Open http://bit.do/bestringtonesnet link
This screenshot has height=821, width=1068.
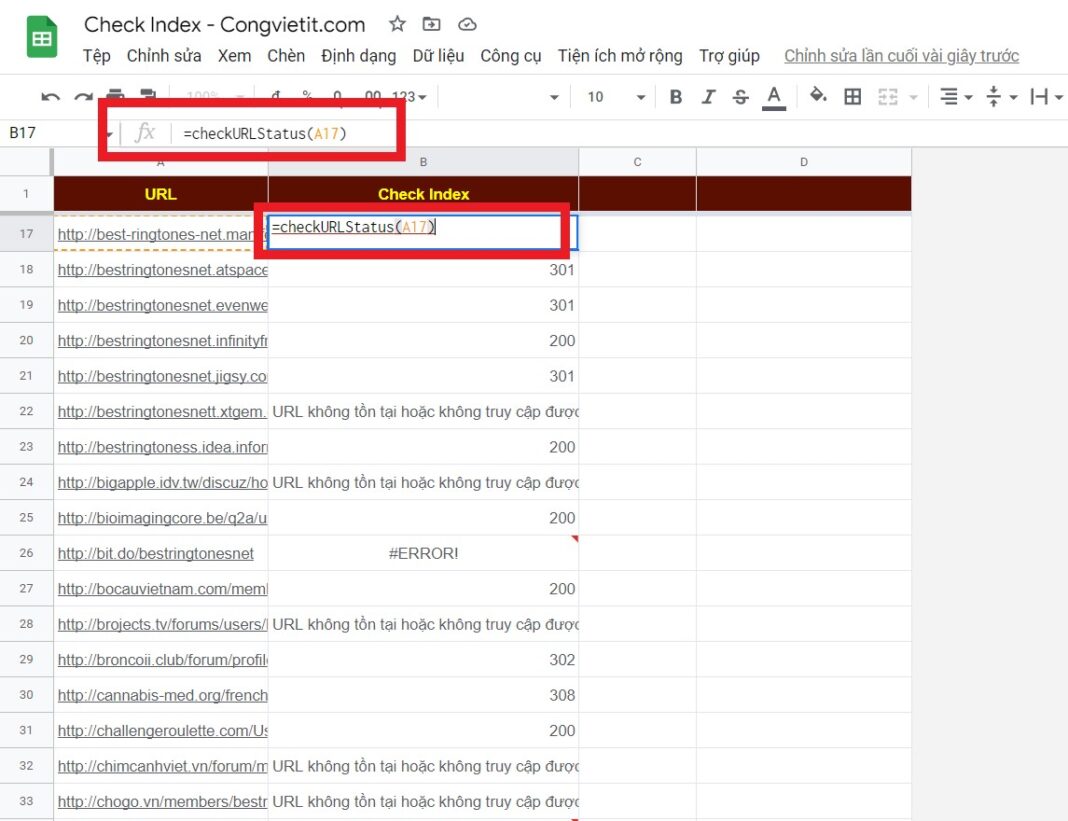(x=155, y=553)
